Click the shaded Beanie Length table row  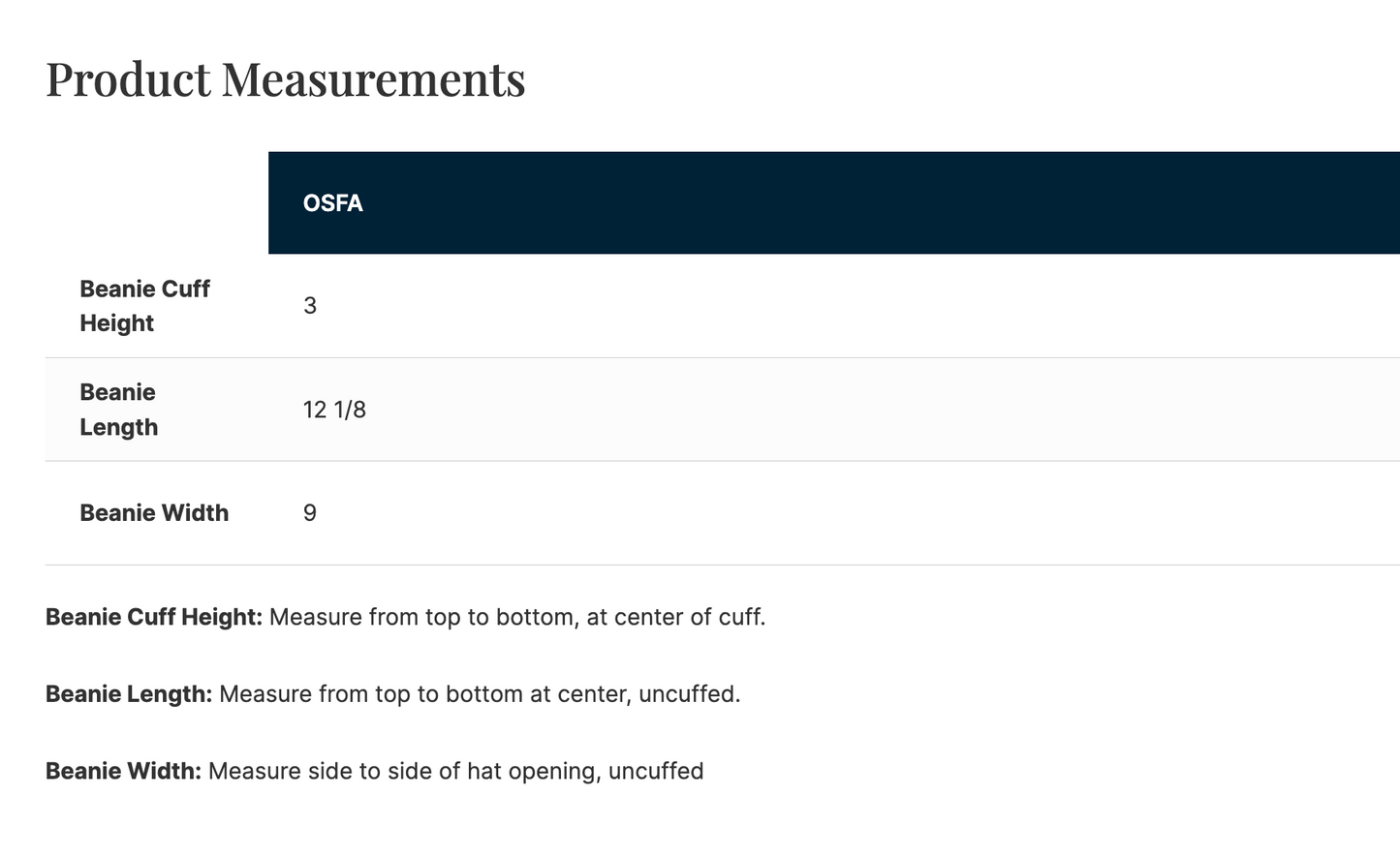coord(723,410)
